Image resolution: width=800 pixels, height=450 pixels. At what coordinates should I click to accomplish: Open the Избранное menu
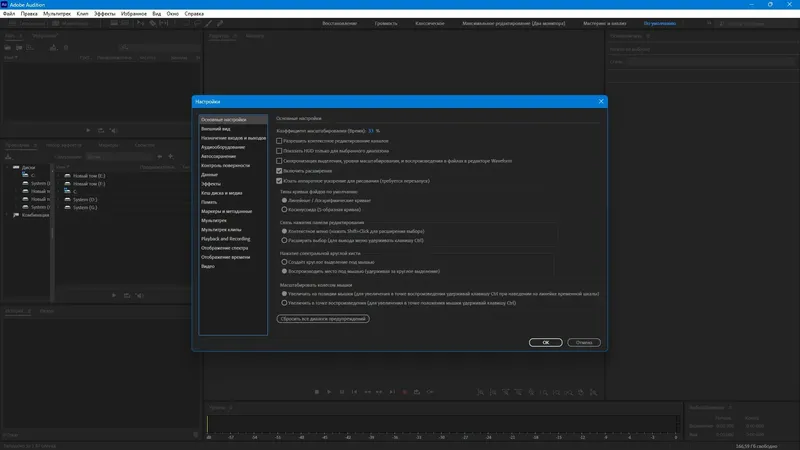click(x=134, y=14)
